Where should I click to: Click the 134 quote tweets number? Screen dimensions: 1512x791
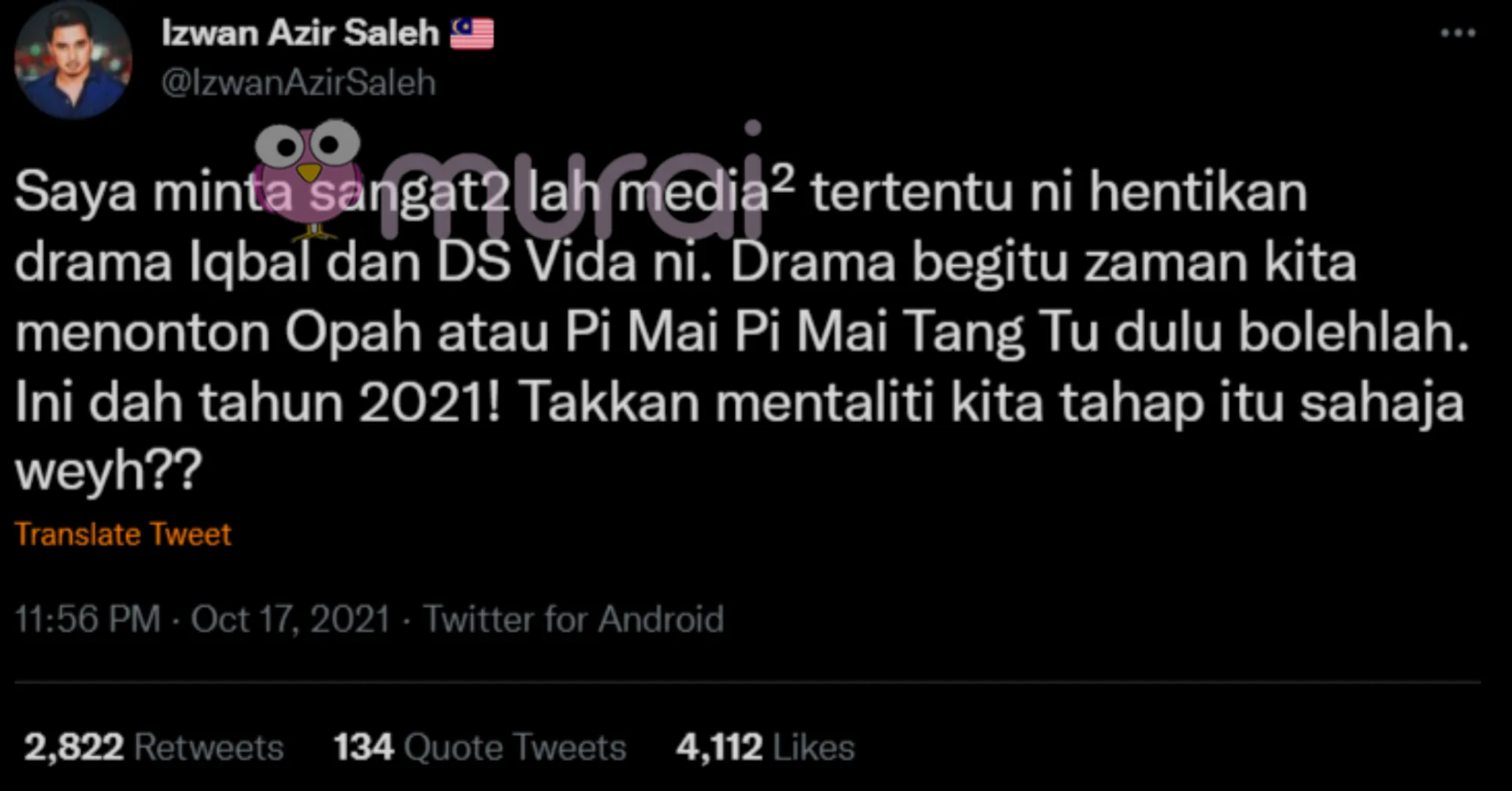pos(363,746)
